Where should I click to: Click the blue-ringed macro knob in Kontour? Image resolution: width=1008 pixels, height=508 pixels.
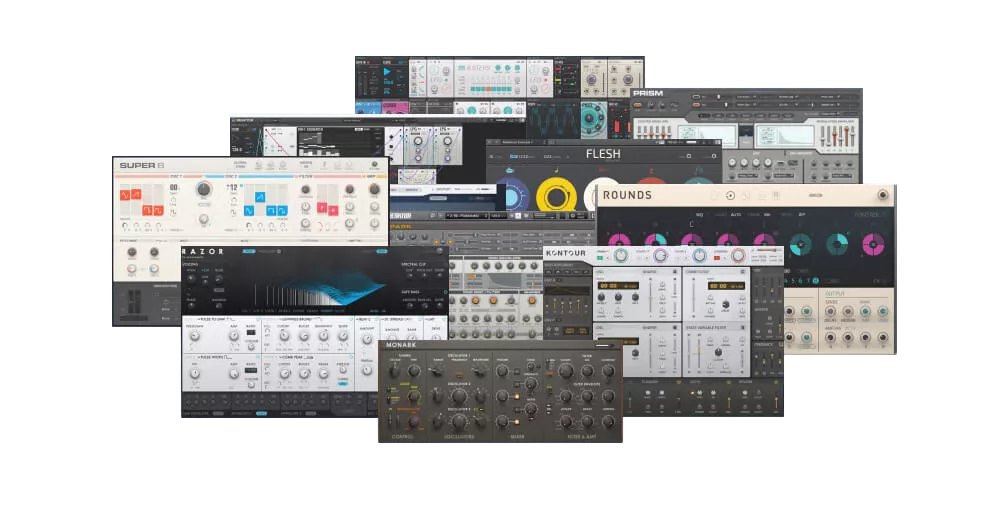coord(699,256)
